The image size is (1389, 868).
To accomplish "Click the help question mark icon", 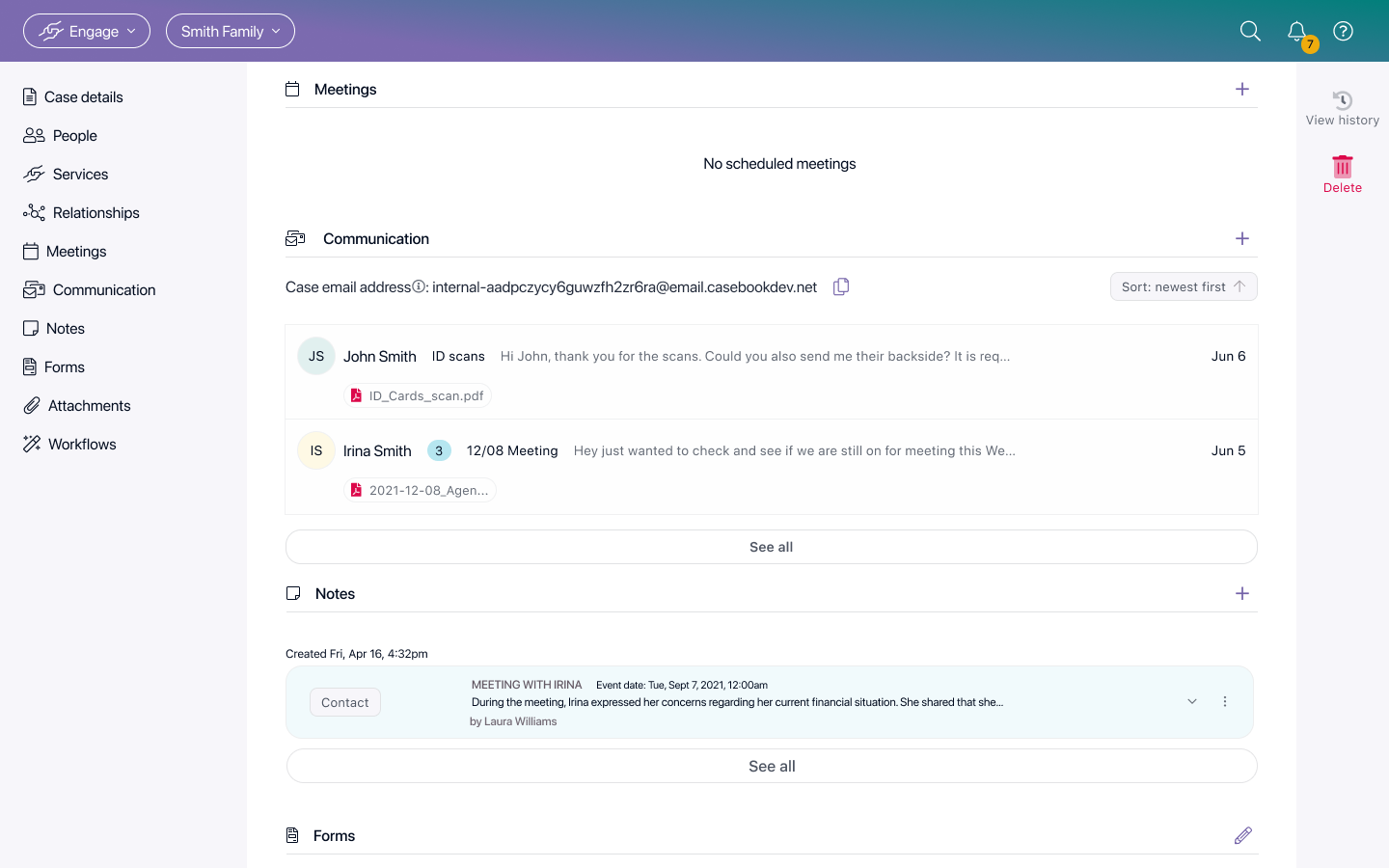I will 1343,31.
